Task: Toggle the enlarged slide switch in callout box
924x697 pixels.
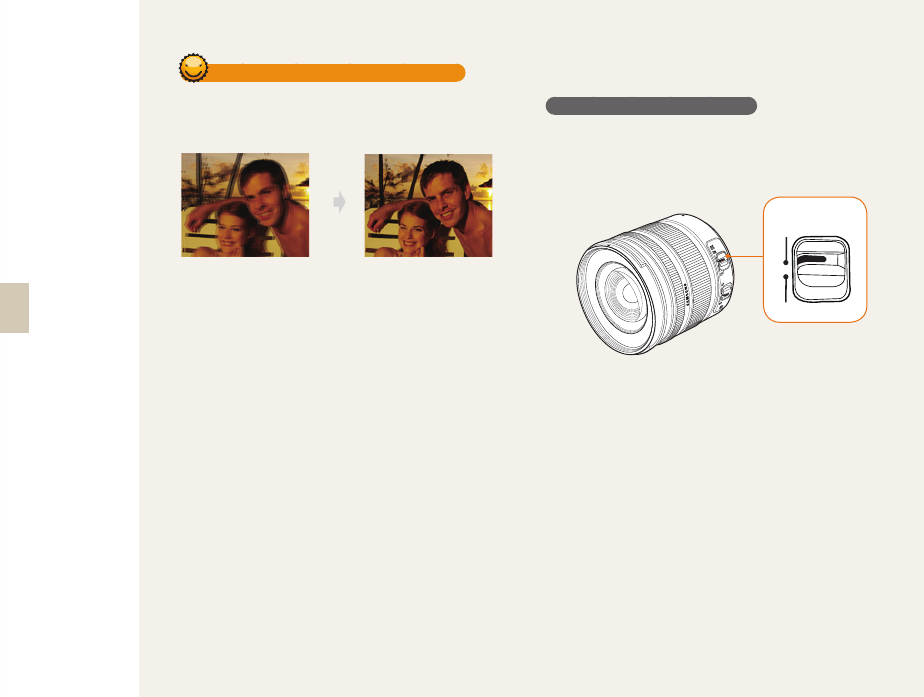Action: click(821, 270)
